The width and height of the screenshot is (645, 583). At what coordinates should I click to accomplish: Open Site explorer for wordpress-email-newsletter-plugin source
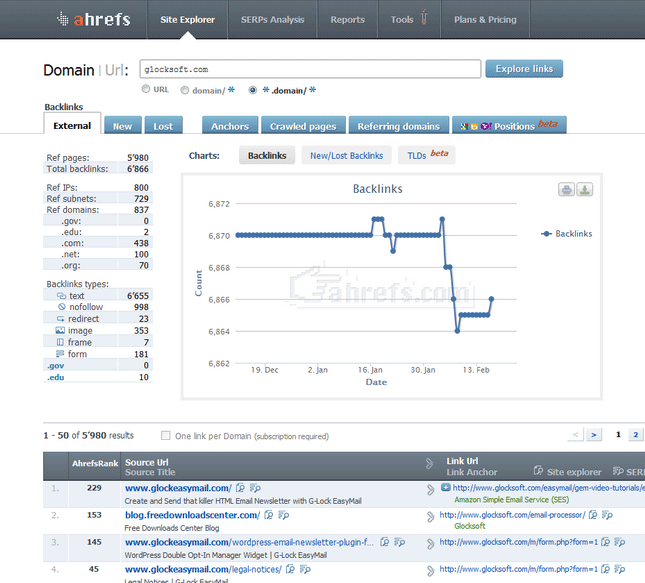[385, 542]
